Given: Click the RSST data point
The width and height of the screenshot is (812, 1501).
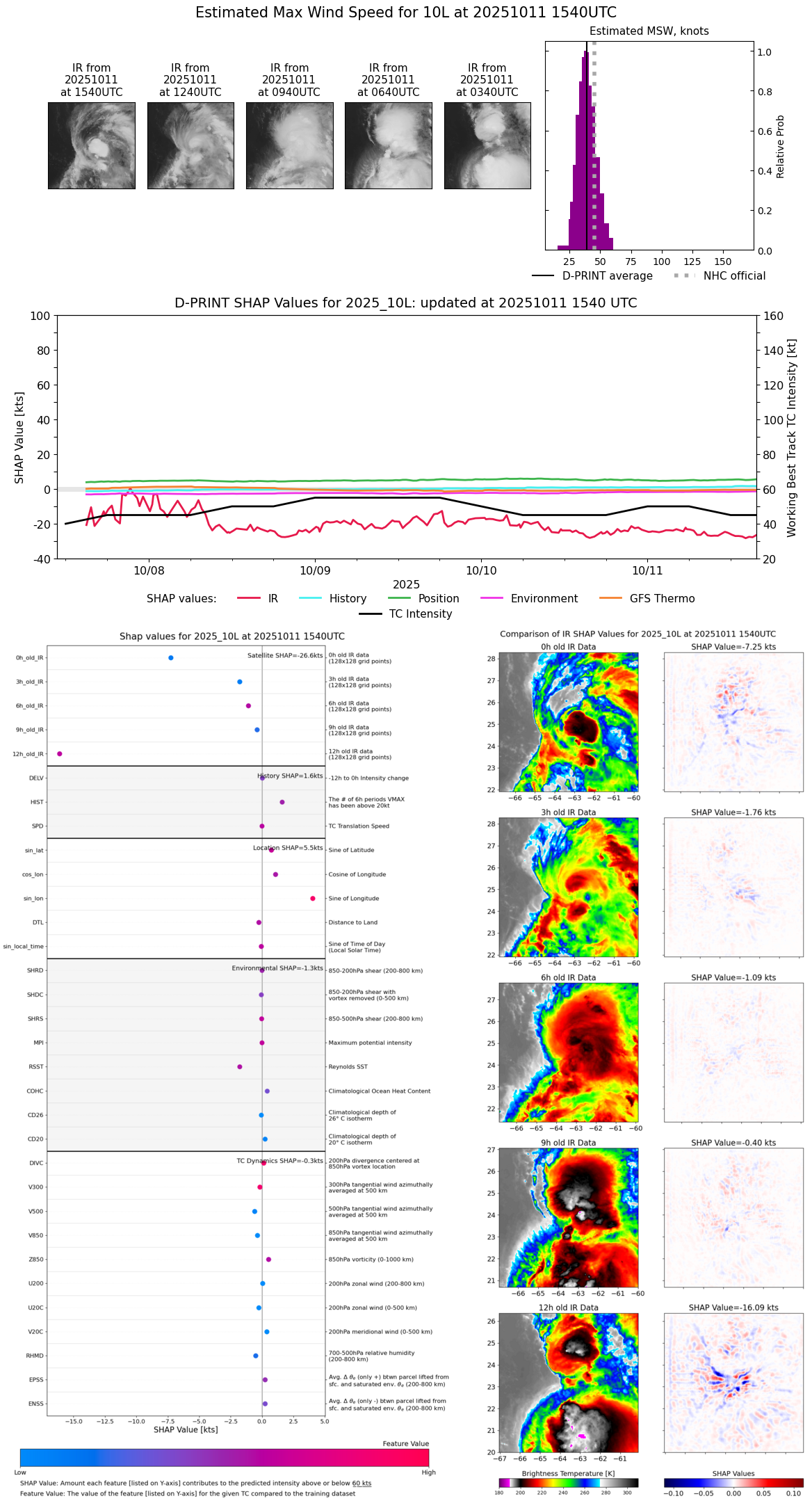Looking at the screenshot, I should click(x=240, y=1066).
